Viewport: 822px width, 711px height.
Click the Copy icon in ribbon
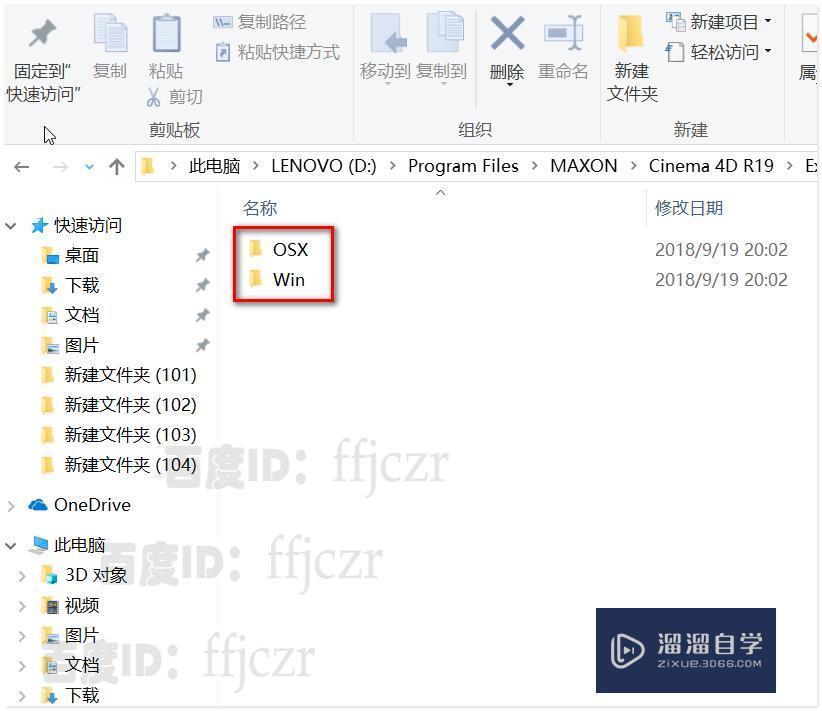pyautogui.click(x=110, y=33)
